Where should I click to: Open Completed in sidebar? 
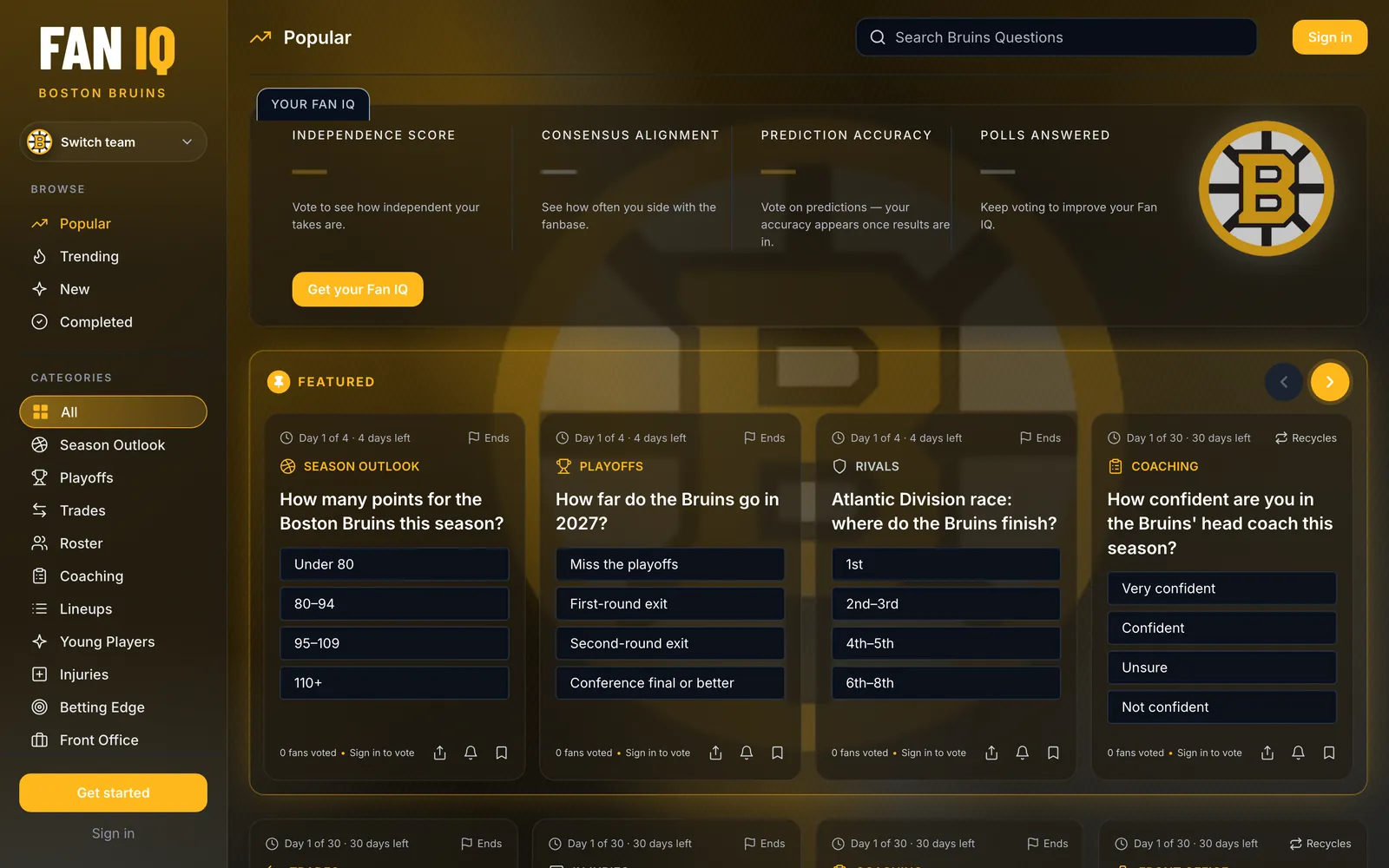(x=113, y=322)
